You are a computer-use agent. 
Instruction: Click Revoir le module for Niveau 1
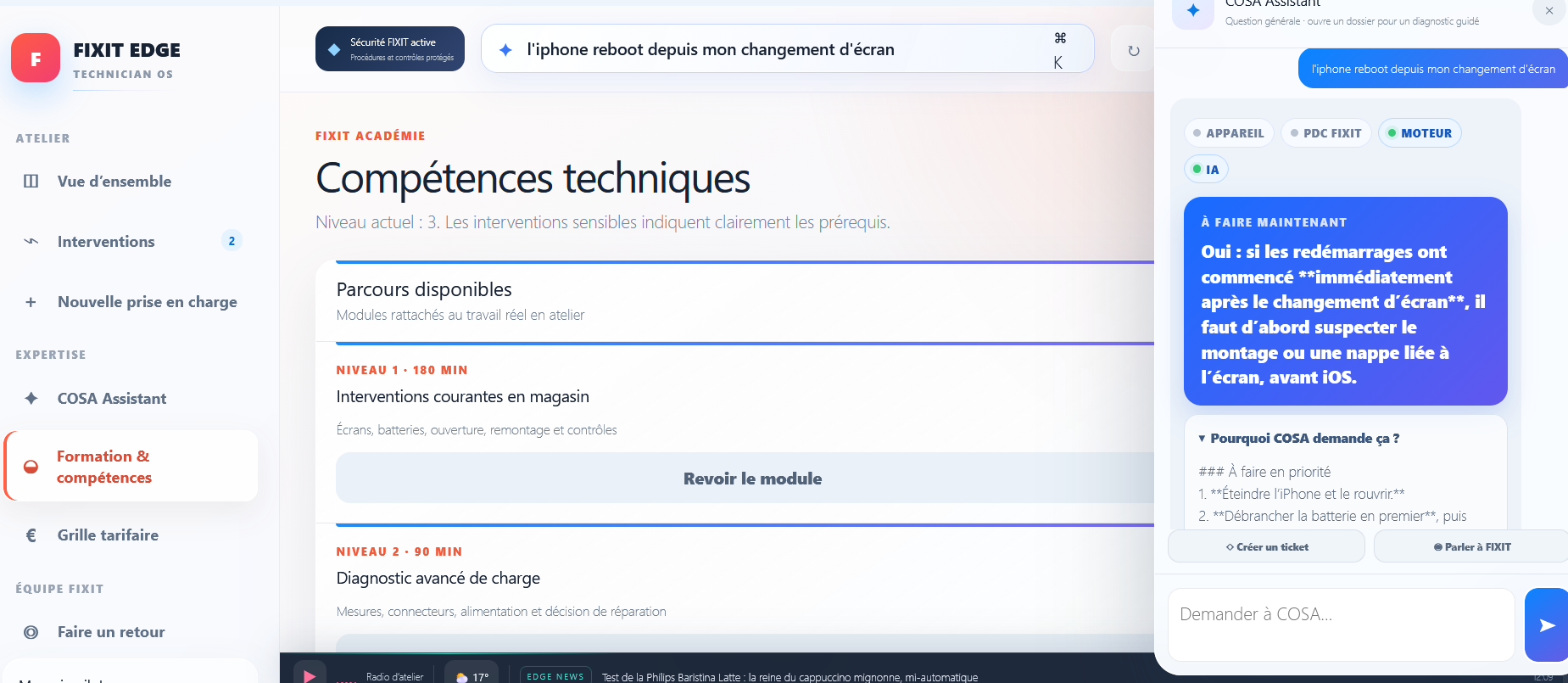click(752, 479)
